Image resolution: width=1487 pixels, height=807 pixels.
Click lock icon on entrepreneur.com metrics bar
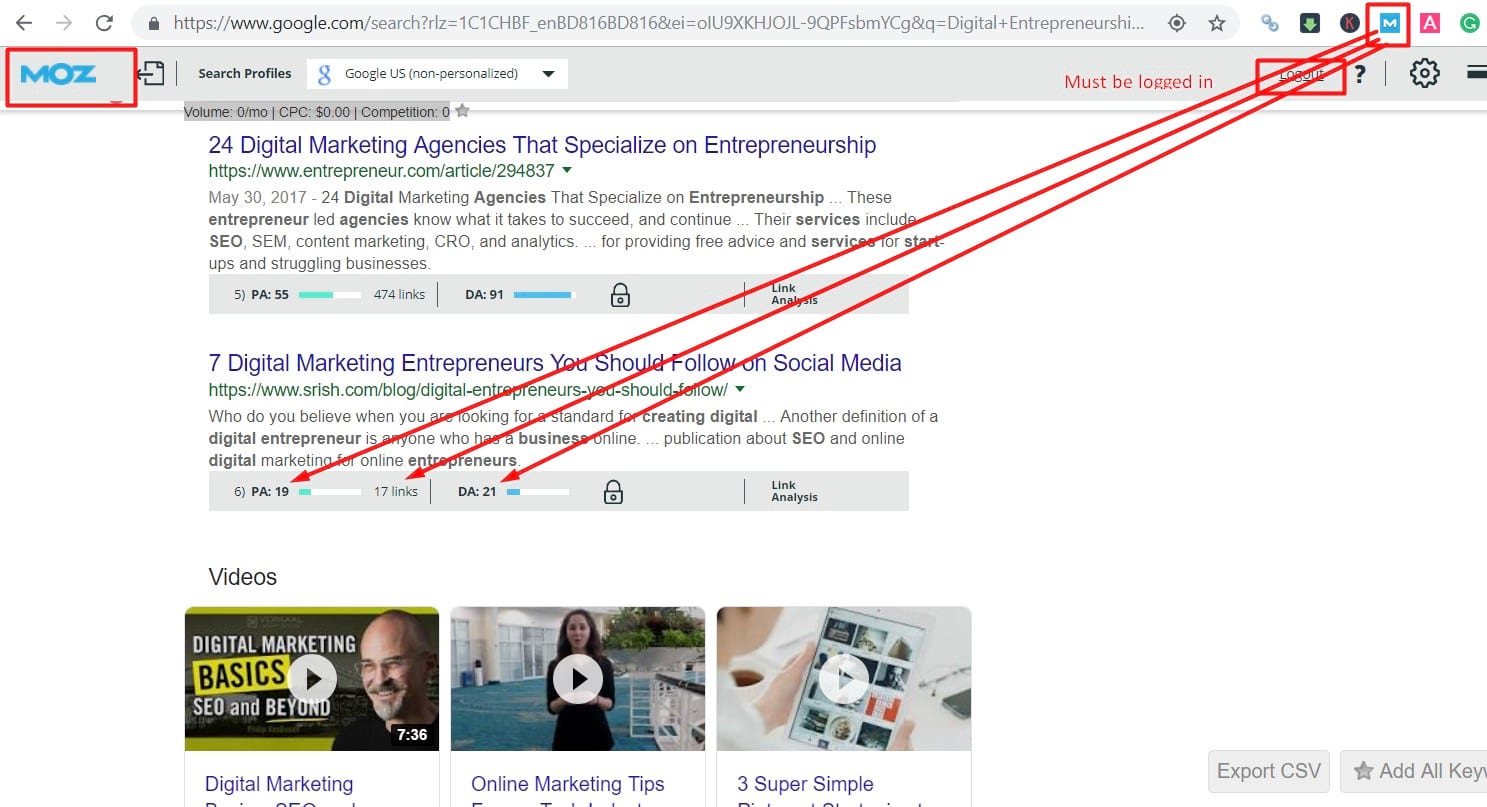click(x=620, y=295)
